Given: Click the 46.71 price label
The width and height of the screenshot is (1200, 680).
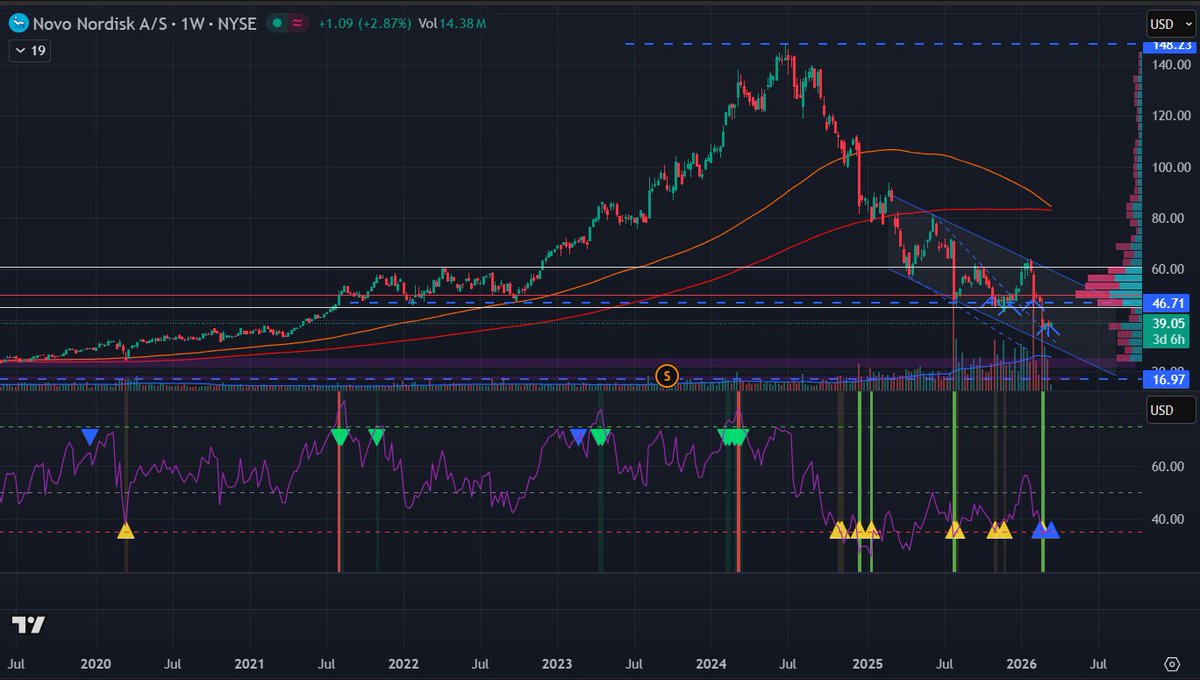Looking at the screenshot, I should (1167, 301).
